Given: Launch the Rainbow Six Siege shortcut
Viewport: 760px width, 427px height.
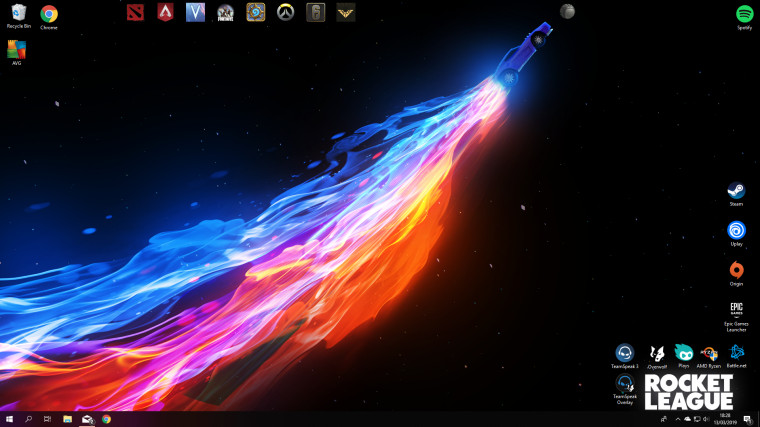Looking at the screenshot, I should [316, 13].
